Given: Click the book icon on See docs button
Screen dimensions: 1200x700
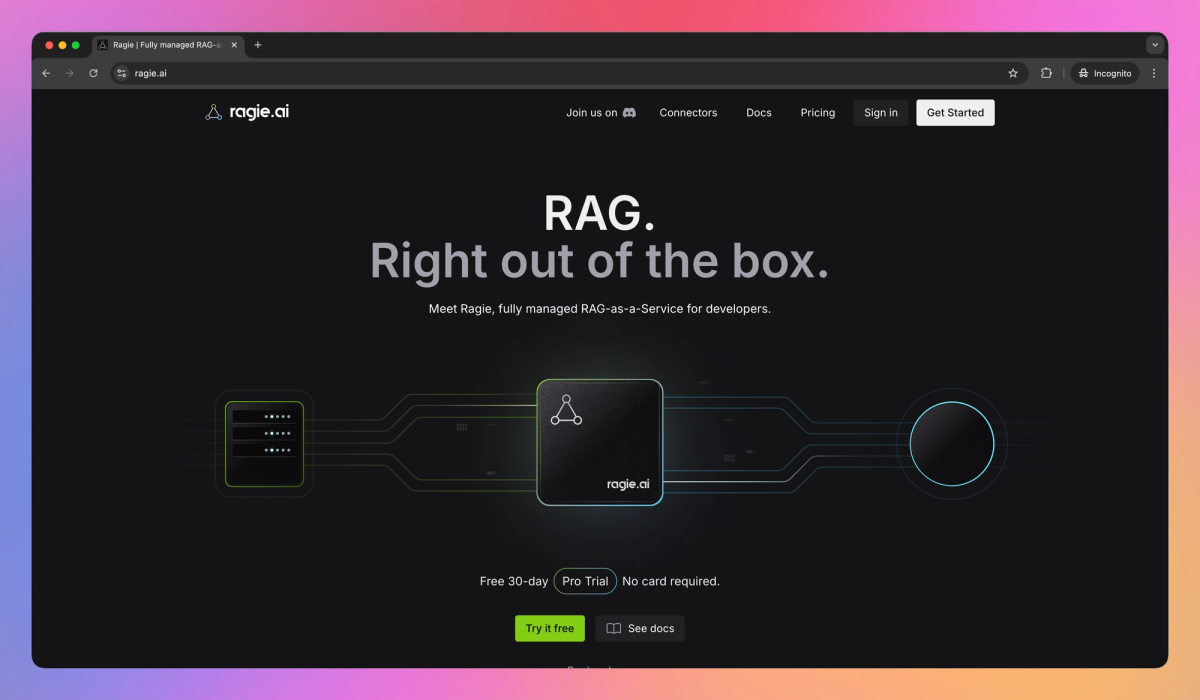Looking at the screenshot, I should click(x=613, y=628).
